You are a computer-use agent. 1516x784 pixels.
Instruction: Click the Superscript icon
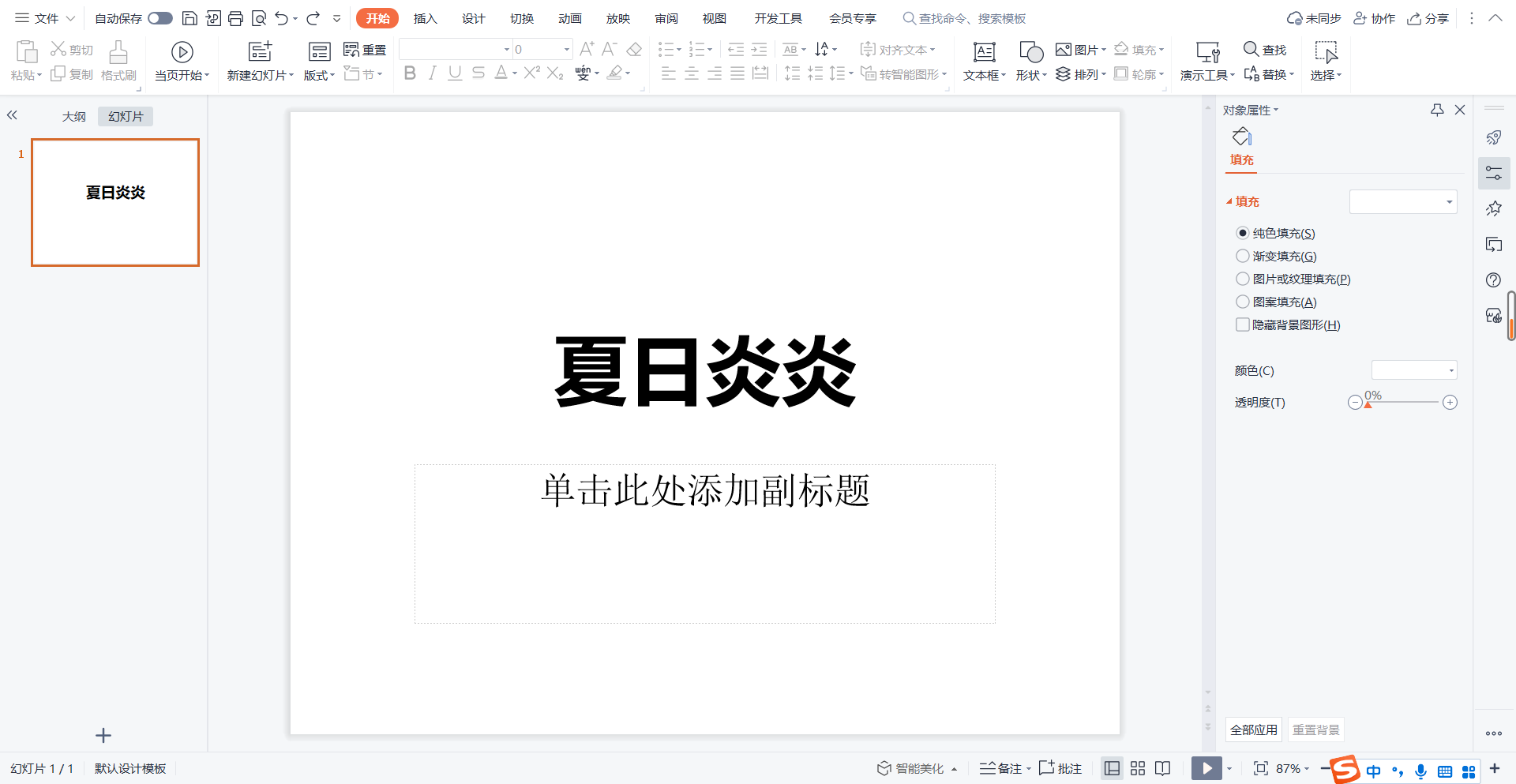click(532, 73)
